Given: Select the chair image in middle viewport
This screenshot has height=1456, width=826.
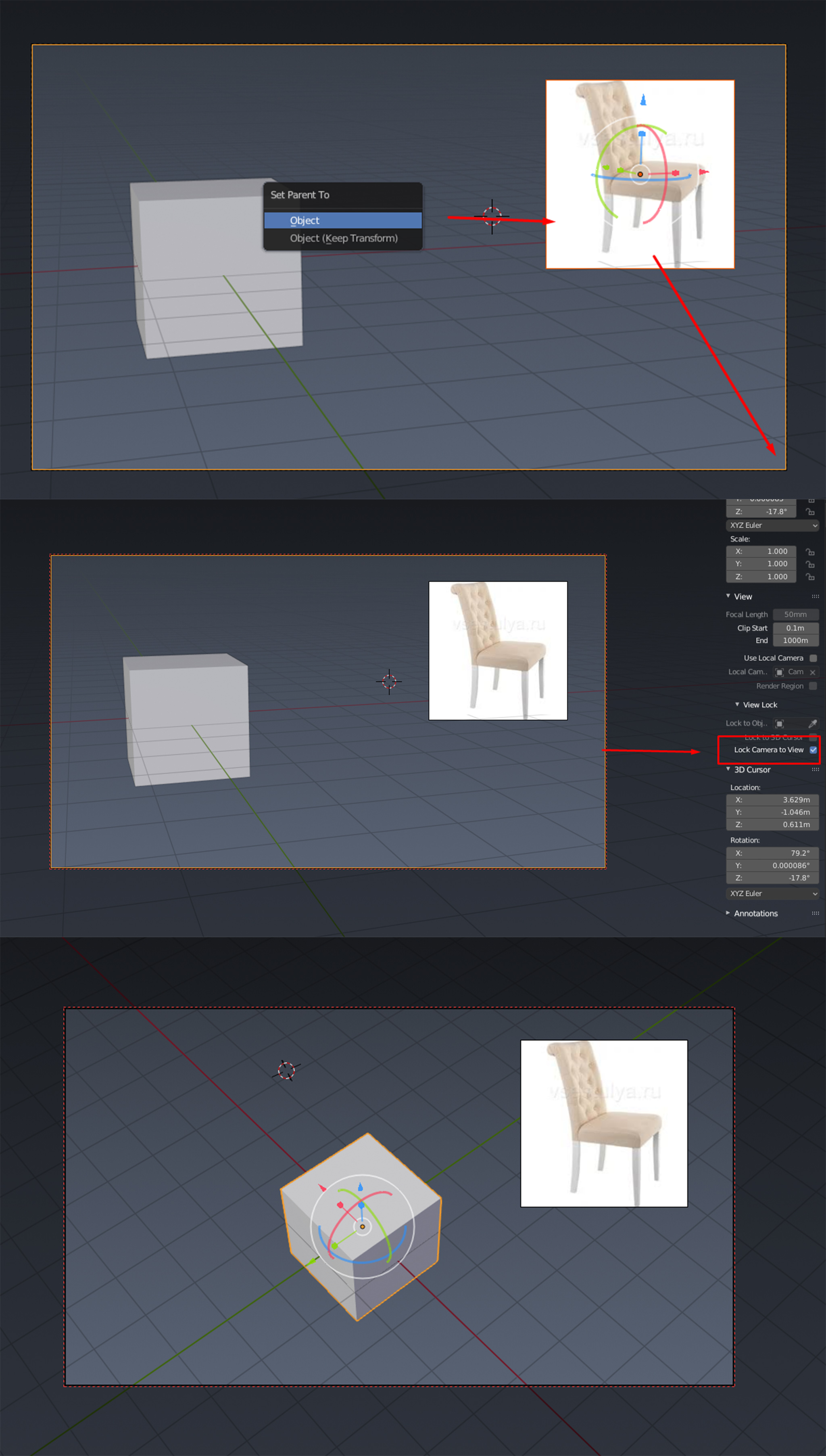Looking at the screenshot, I should 498,651.
